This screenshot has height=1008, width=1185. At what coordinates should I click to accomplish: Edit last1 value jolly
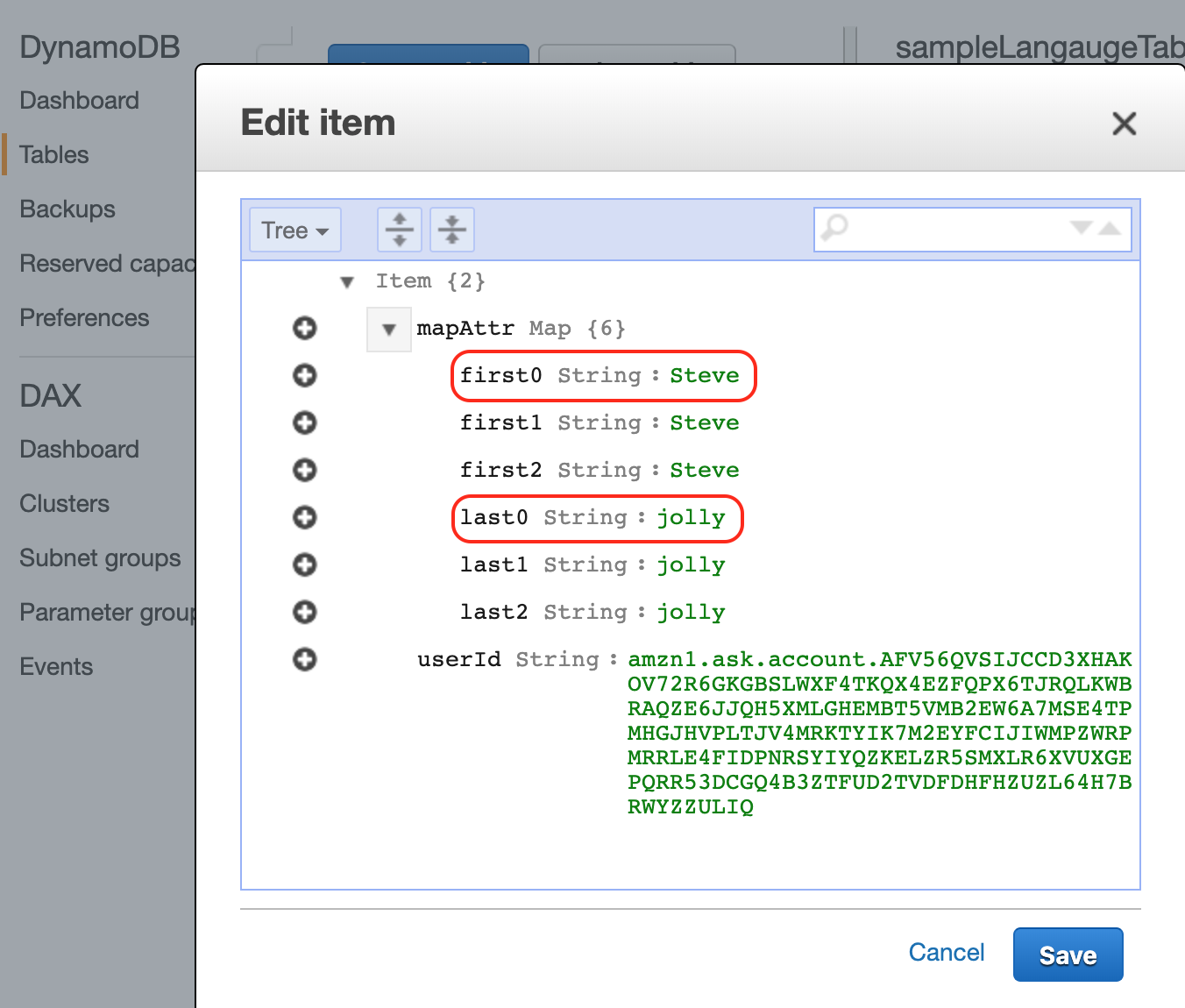tap(691, 565)
